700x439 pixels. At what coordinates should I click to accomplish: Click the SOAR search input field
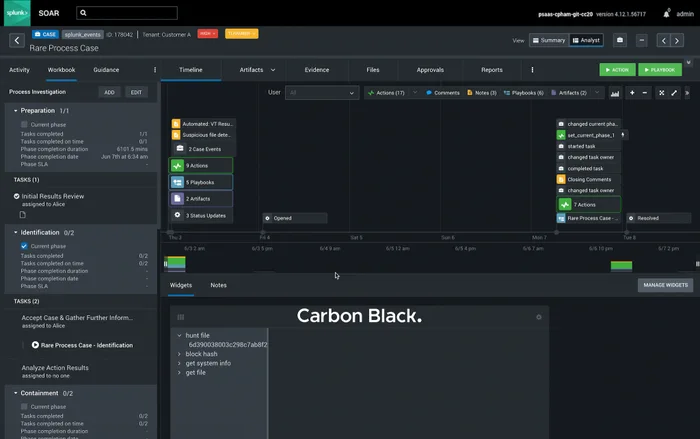[126, 14]
